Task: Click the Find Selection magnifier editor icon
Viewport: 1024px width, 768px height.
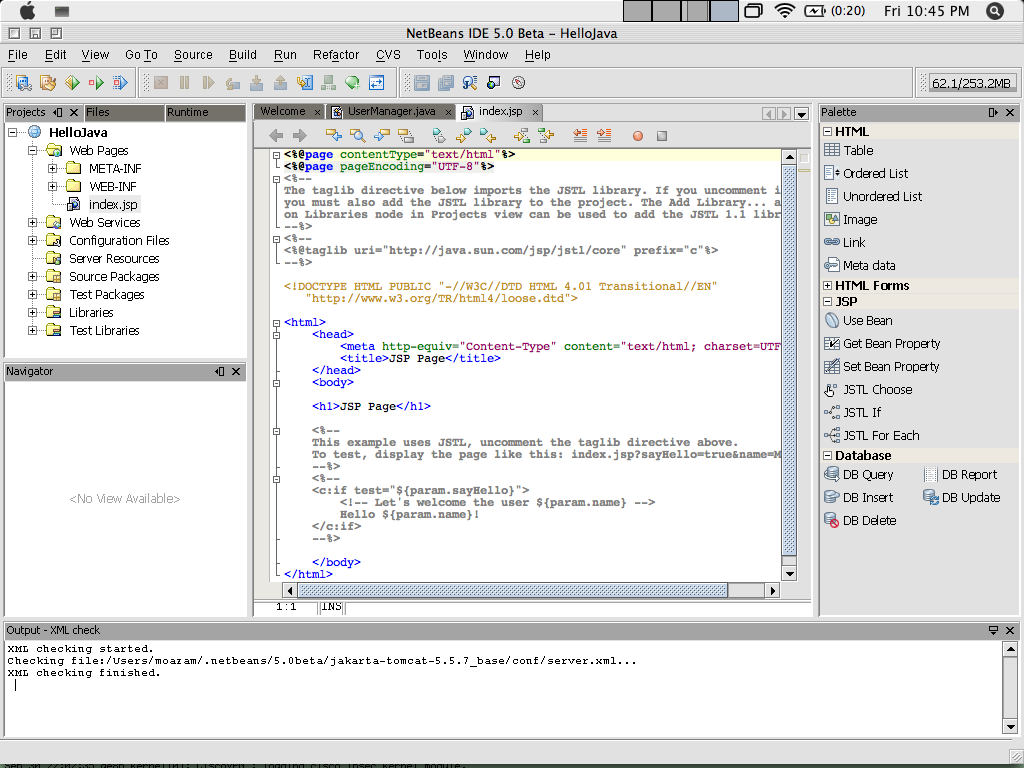Action: (357, 136)
